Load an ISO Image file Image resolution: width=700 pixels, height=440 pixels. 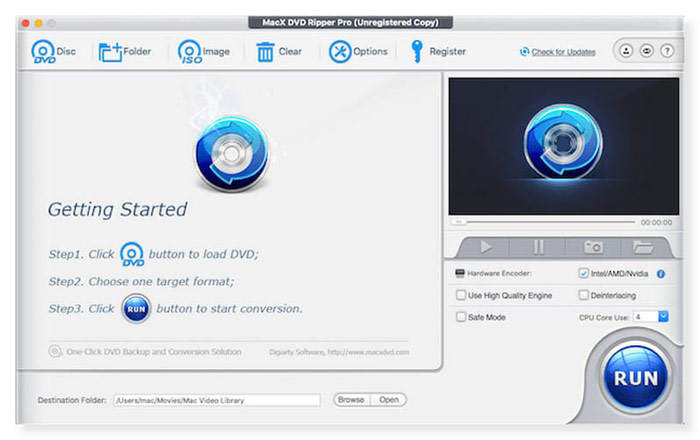click(204, 52)
